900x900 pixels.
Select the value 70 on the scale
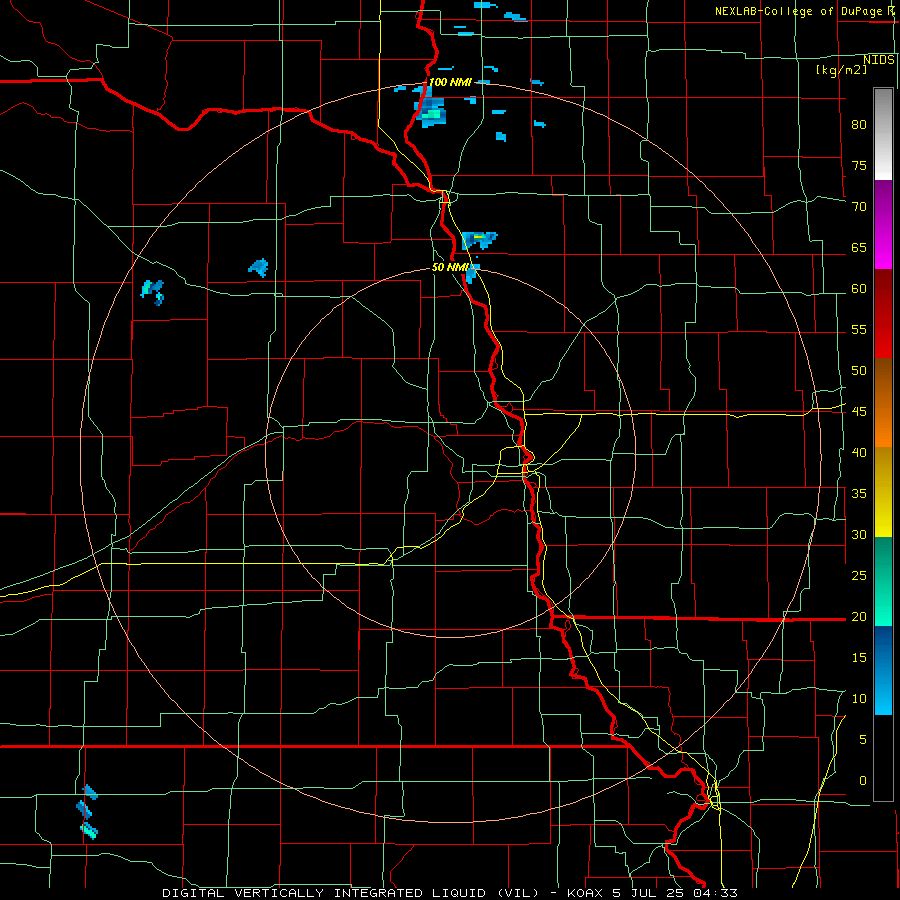[x=859, y=207]
